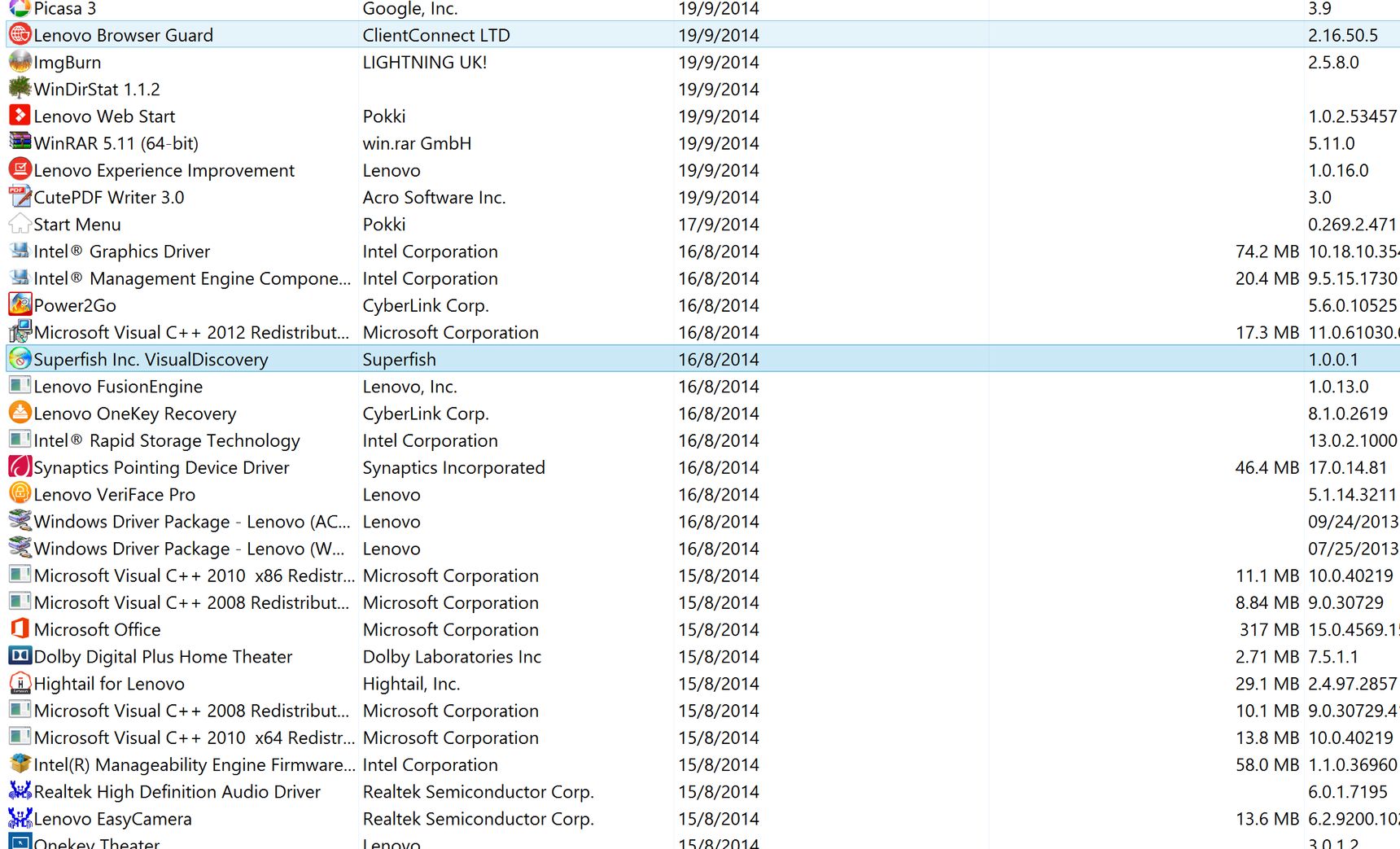Click the Picasa 3 icon

coord(20,8)
